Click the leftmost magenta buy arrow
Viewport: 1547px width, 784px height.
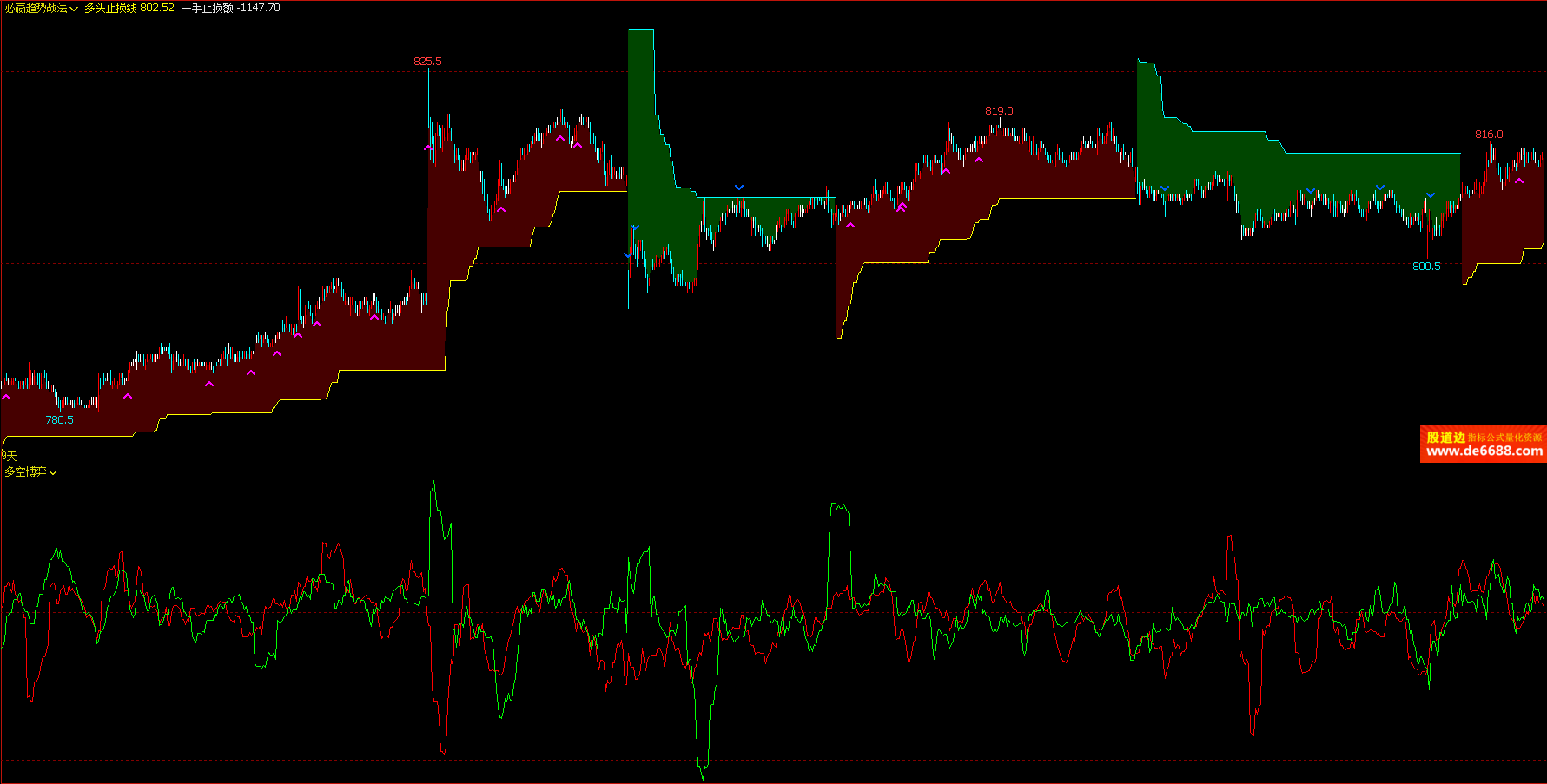click(6, 397)
